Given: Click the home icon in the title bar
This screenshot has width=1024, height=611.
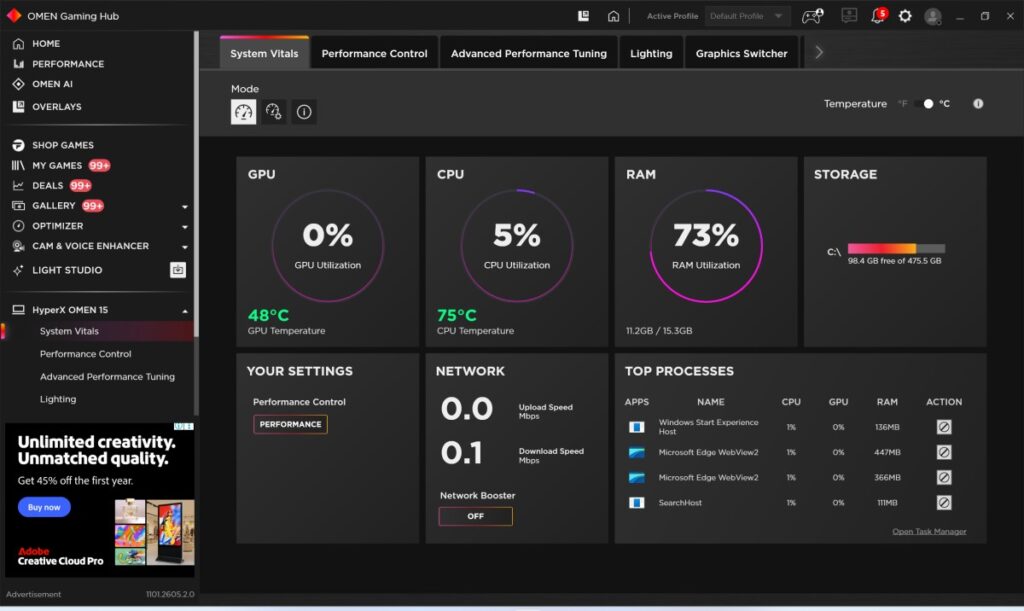Looking at the screenshot, I should tap(613, 16).
